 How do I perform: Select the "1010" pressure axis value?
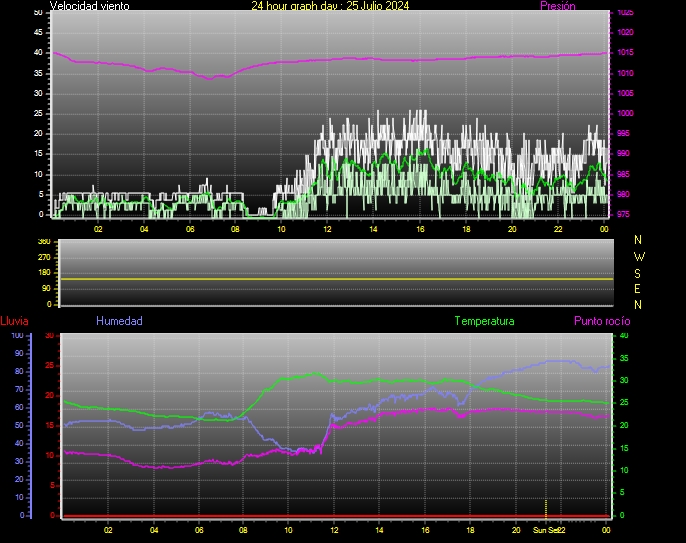[625, 73]
